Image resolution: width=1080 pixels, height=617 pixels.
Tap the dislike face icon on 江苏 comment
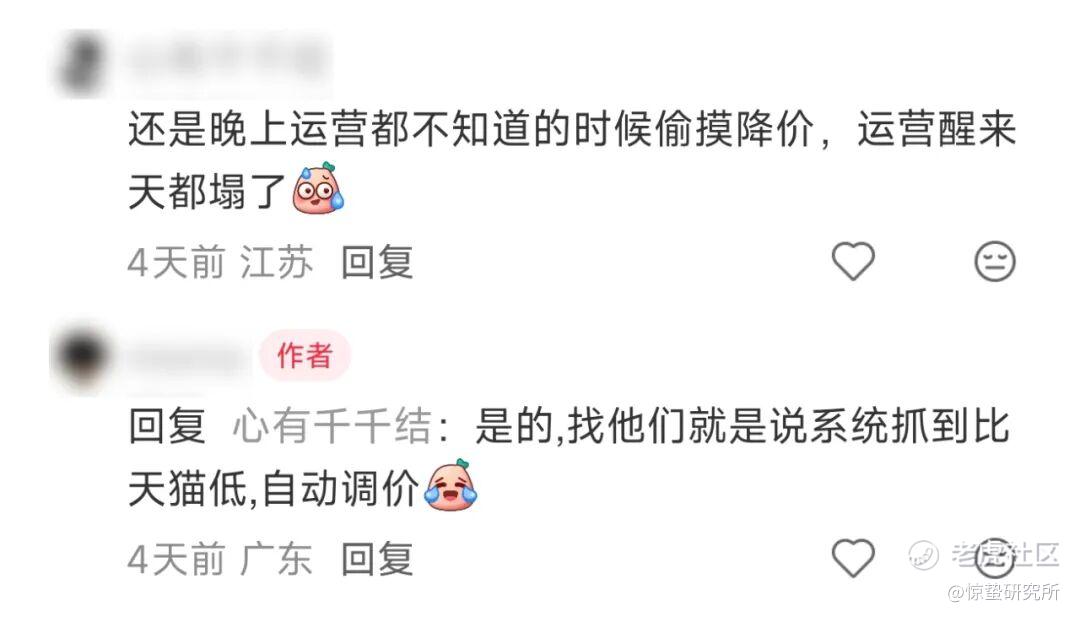[995, 261]
